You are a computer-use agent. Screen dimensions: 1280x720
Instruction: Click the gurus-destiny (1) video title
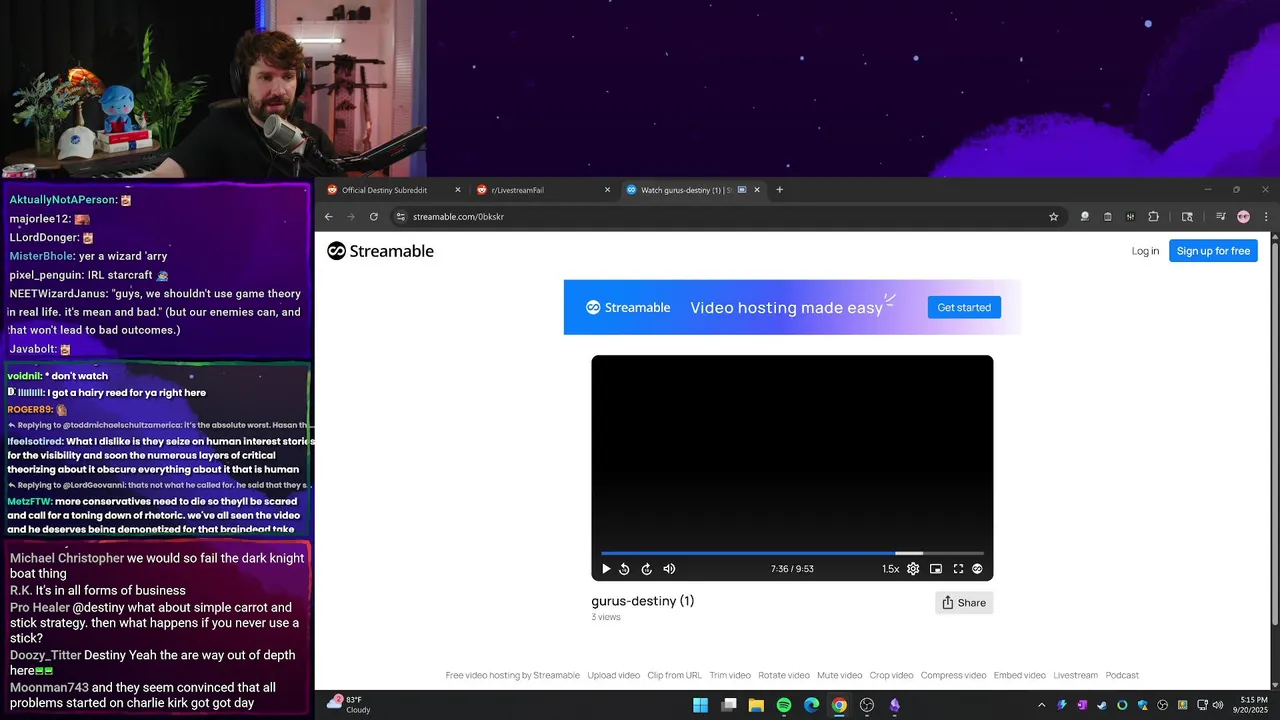tap(642, 601)
